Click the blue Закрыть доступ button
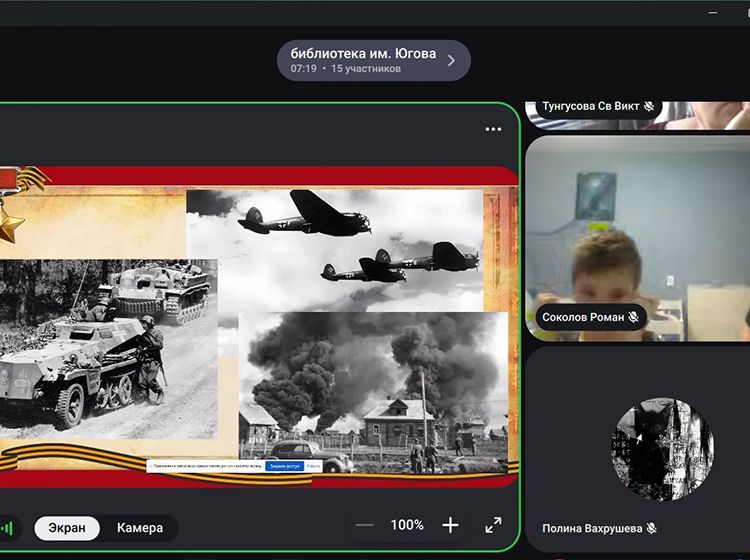This screenshot has height=560, width=750. click(x=285, y=466)
